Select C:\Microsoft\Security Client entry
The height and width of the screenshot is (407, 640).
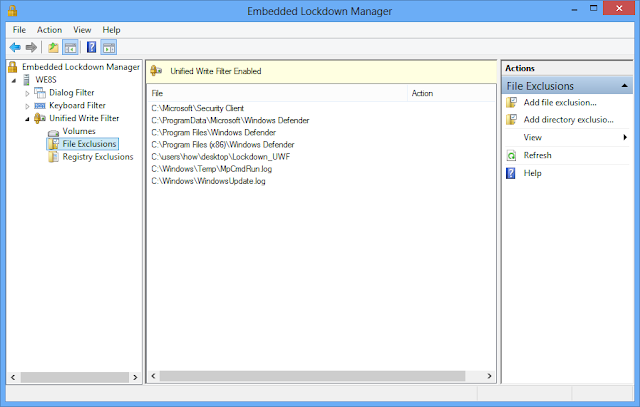[198, 108]
